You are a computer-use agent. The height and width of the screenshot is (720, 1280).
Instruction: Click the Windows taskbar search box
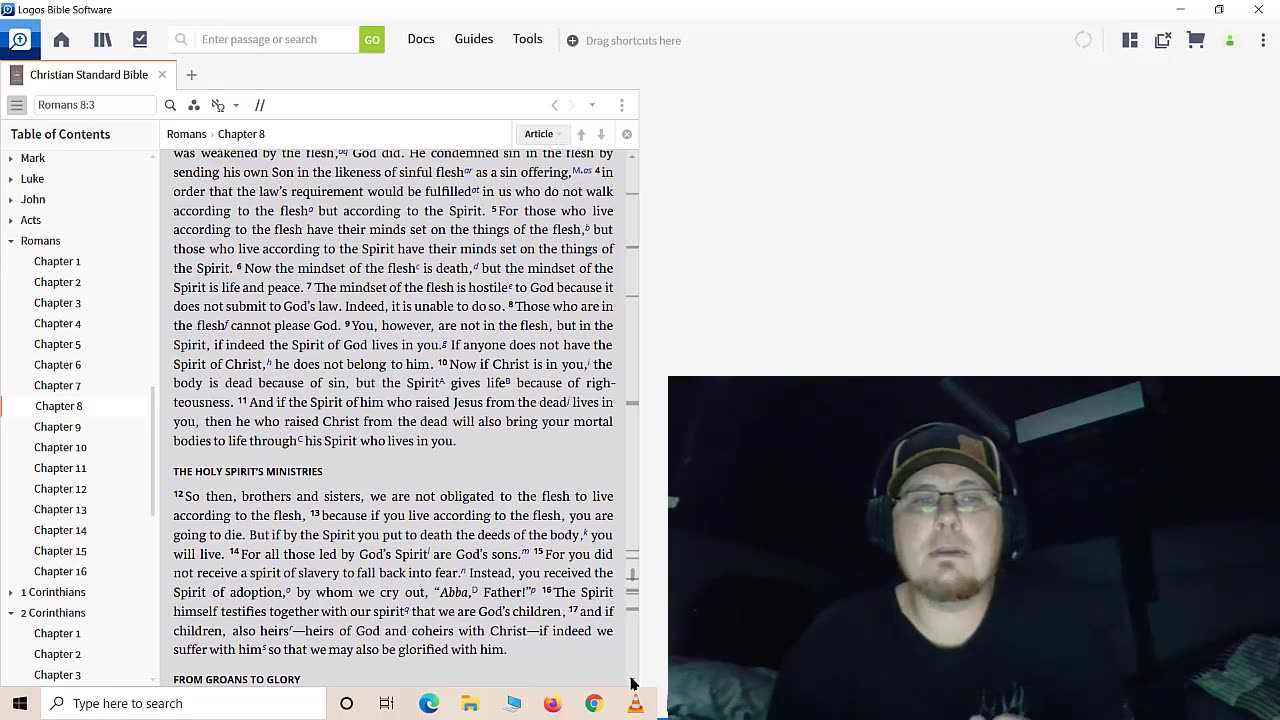[184, 703]
